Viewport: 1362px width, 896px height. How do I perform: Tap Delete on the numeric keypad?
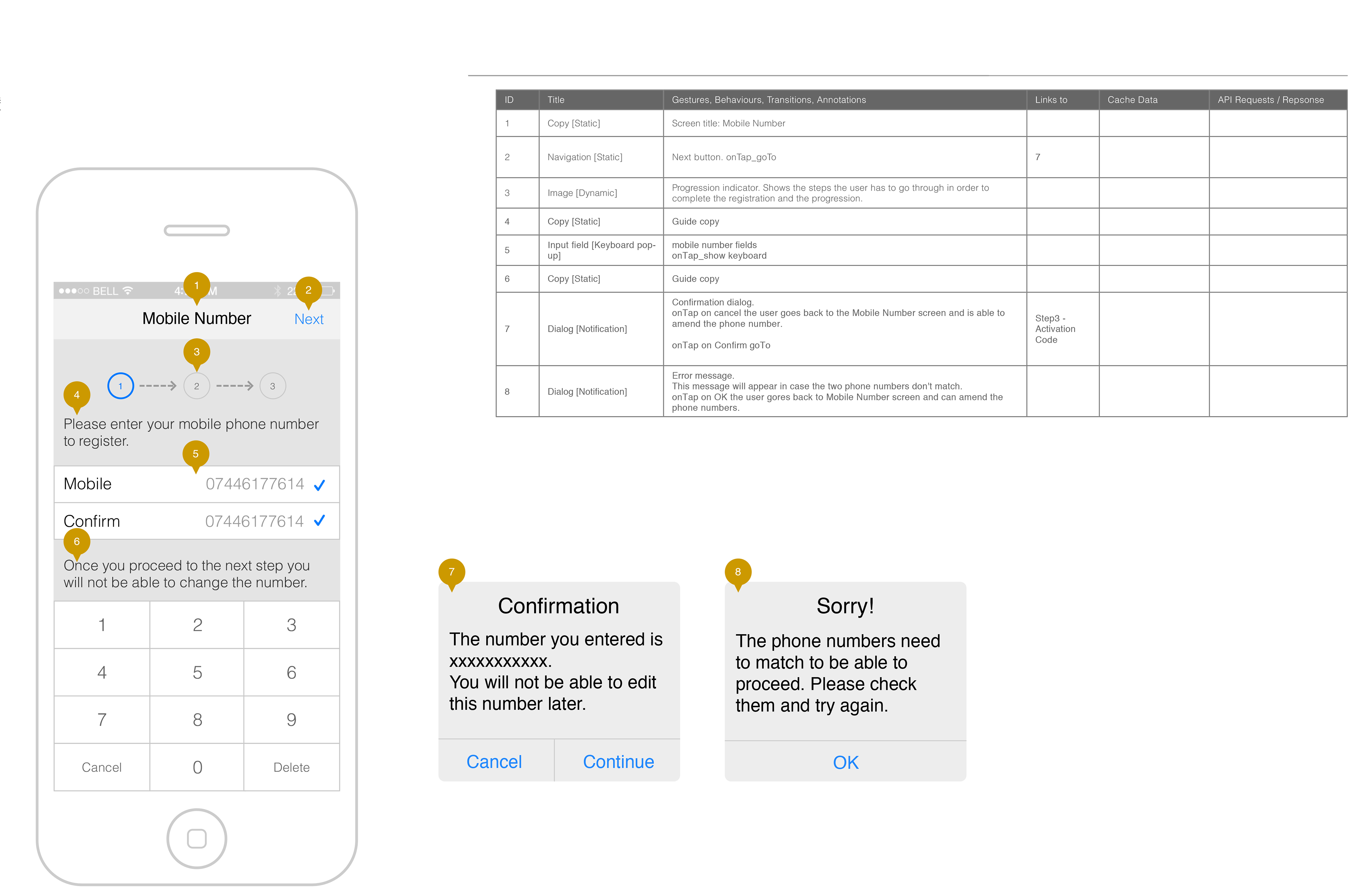point(292,767)
